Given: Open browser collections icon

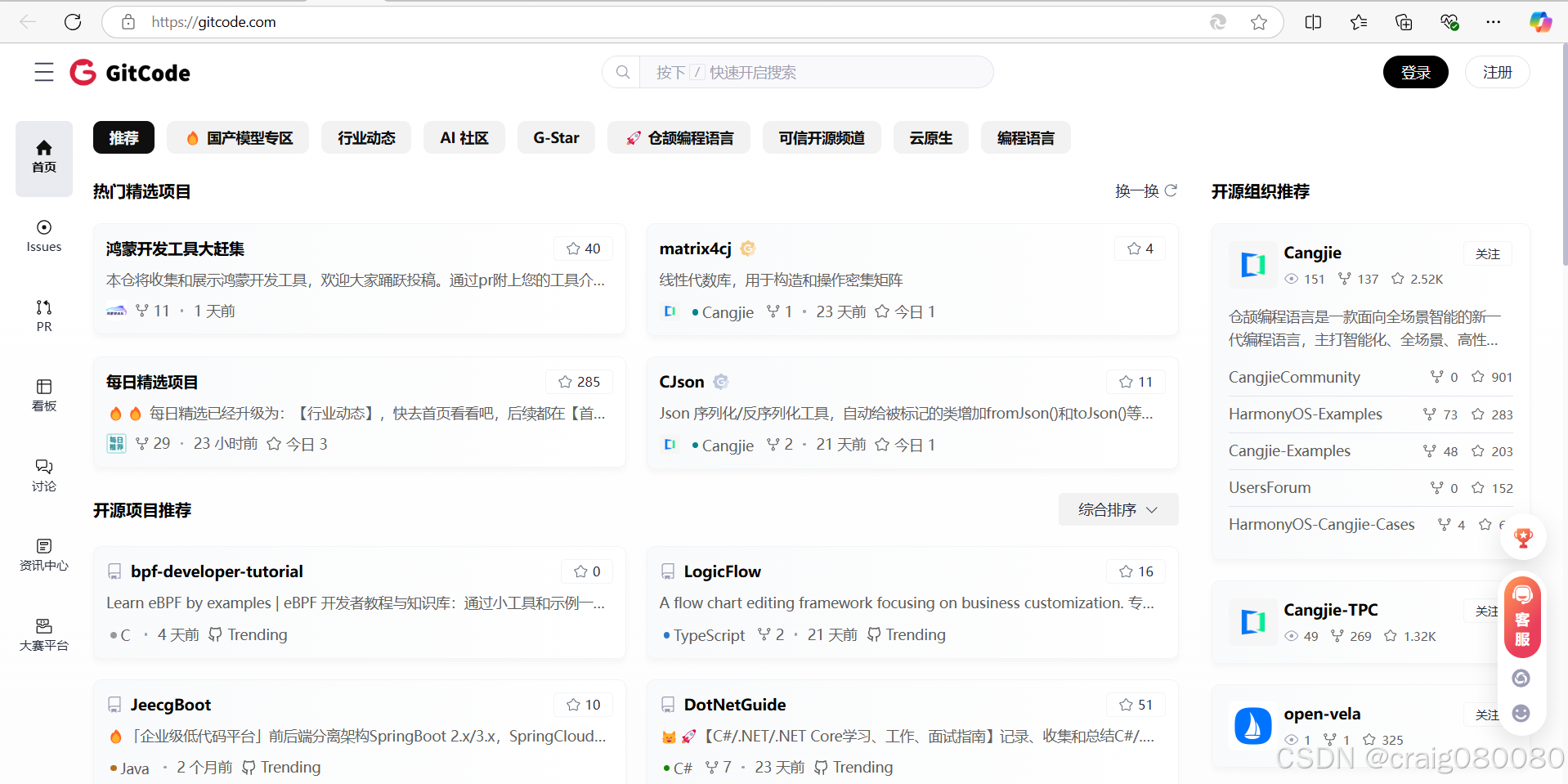Looking at the screenshot, I should (x=1404, y=22).
